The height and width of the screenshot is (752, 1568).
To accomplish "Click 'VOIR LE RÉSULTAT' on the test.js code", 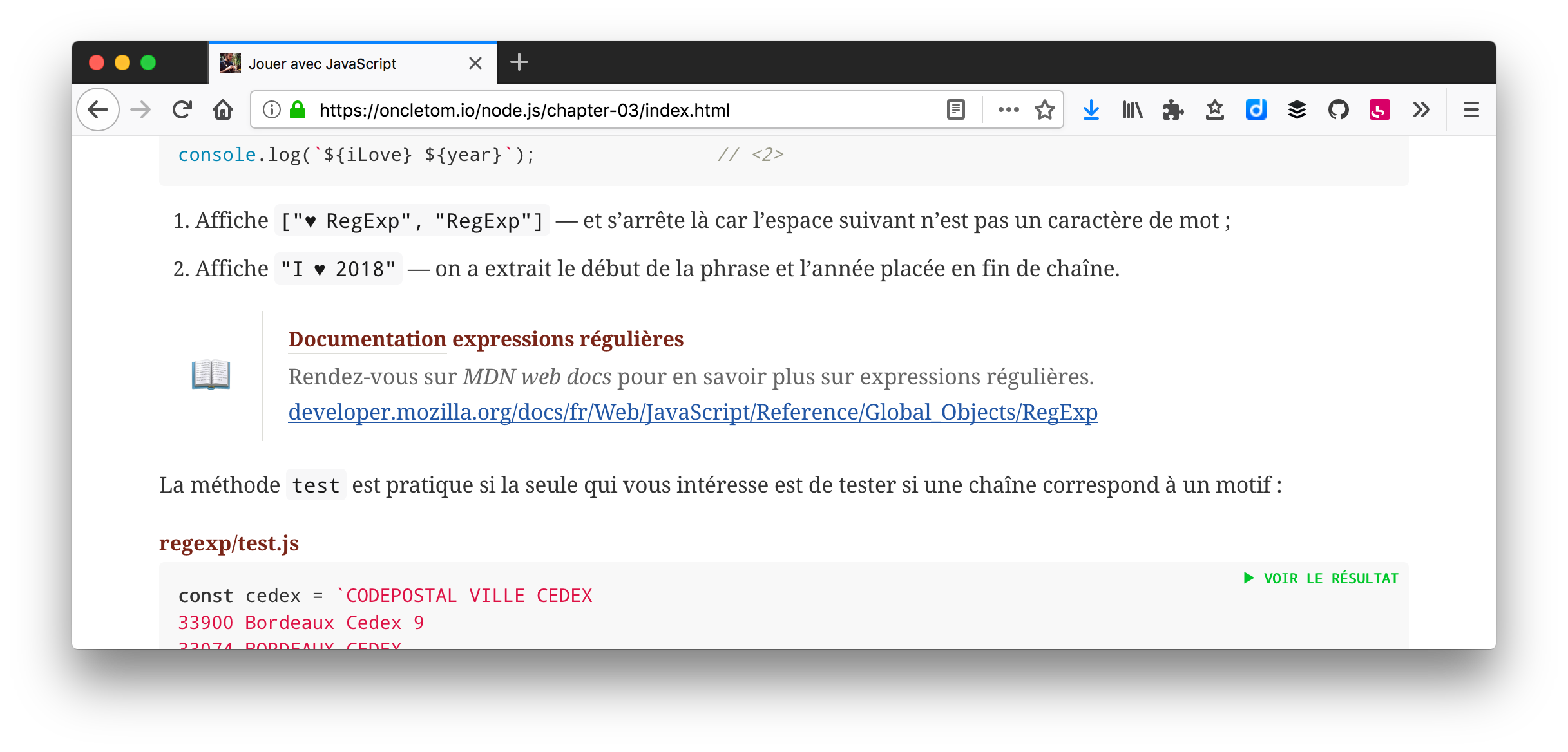I will (x=1321, y=578).
